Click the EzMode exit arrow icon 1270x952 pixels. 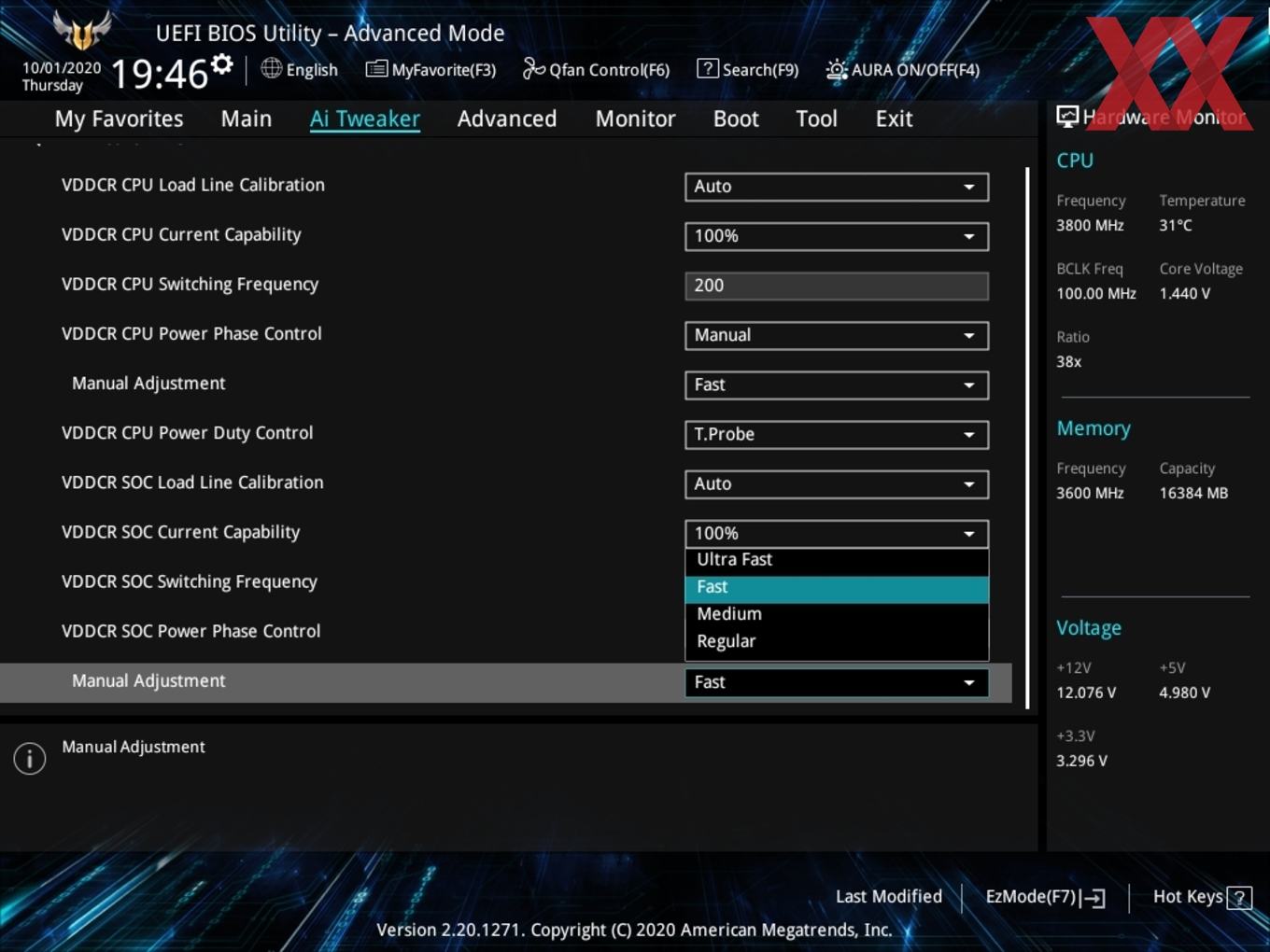[1094, 898]
